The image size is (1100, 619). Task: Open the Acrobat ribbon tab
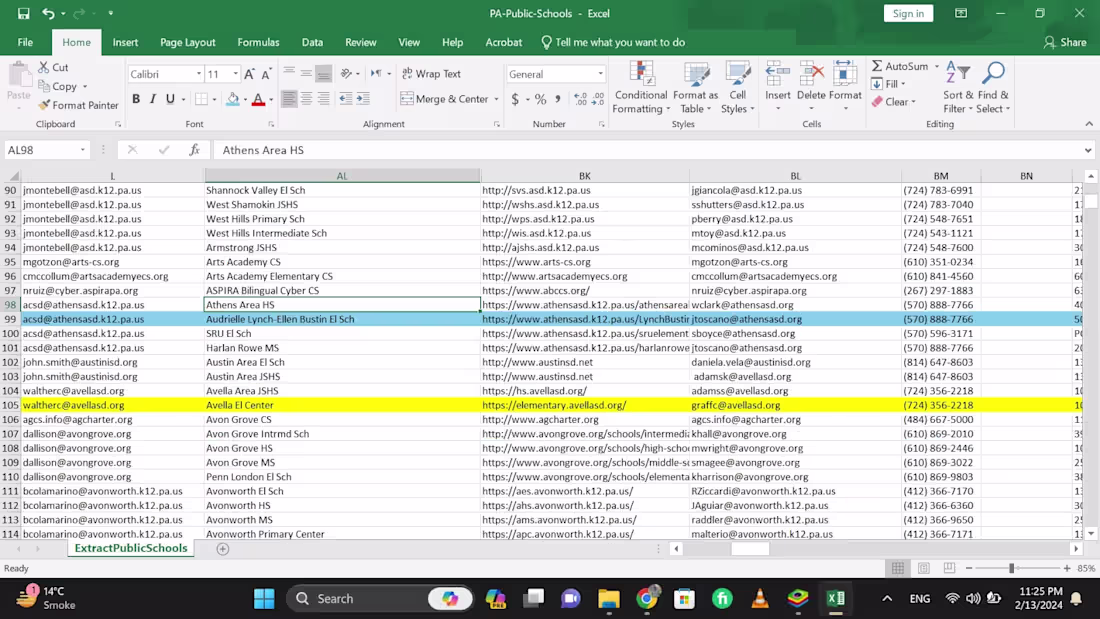pos(503,42)
